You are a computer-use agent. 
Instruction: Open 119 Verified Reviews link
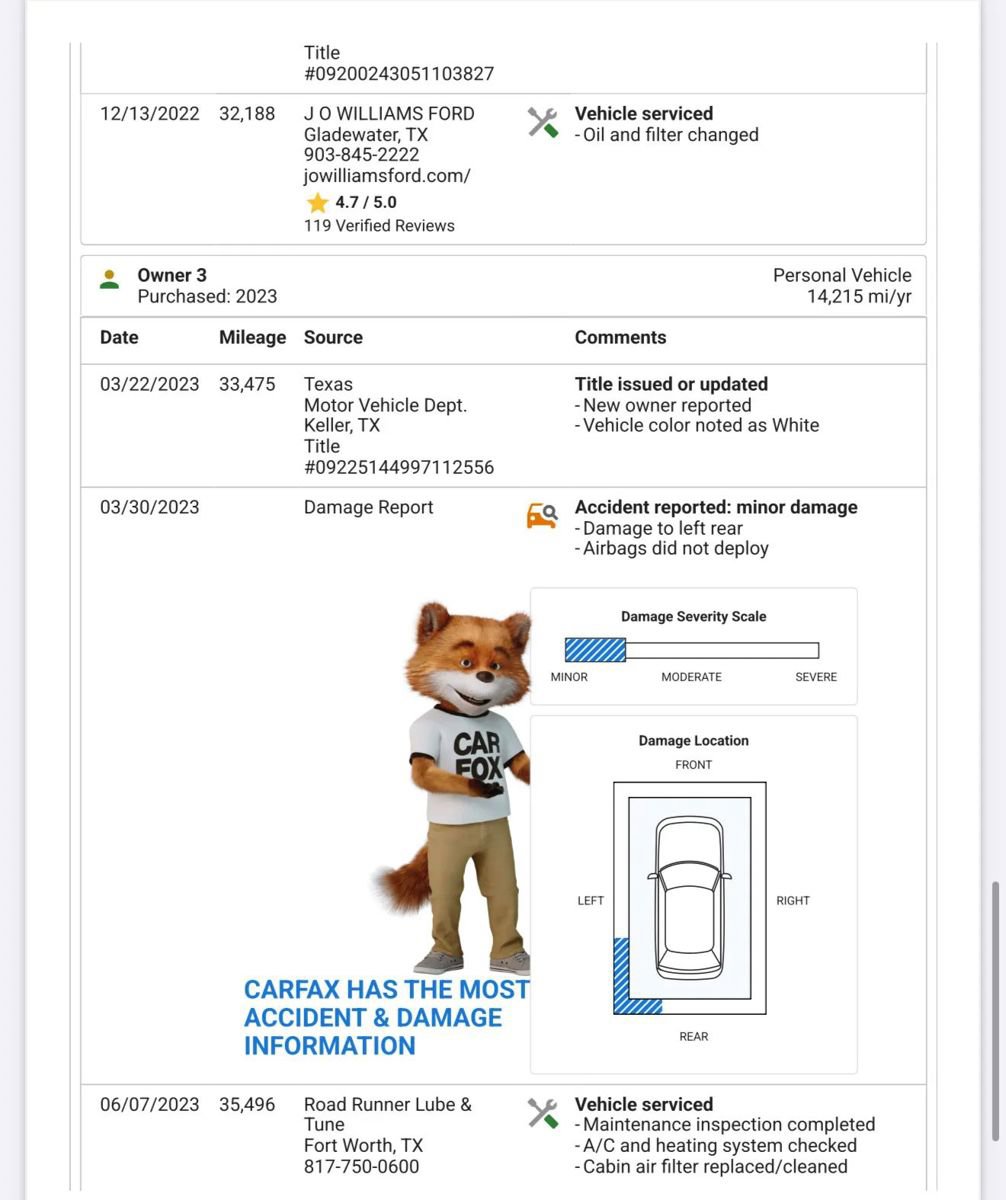coord(379,226)
